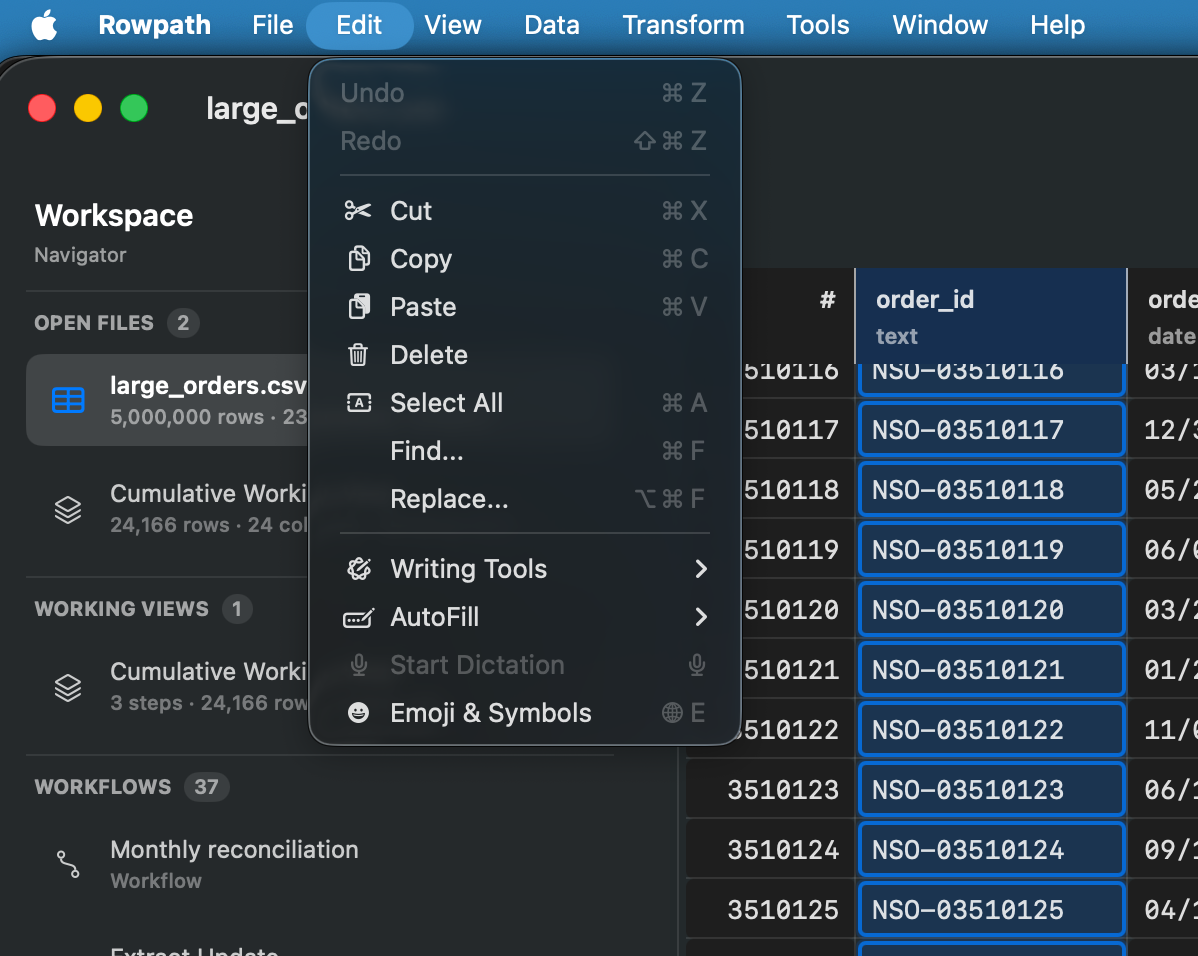This screenshot has height=956, width=1198.
Task: Expand the Writing Tools submenu arrow
Action: point(701,569)
